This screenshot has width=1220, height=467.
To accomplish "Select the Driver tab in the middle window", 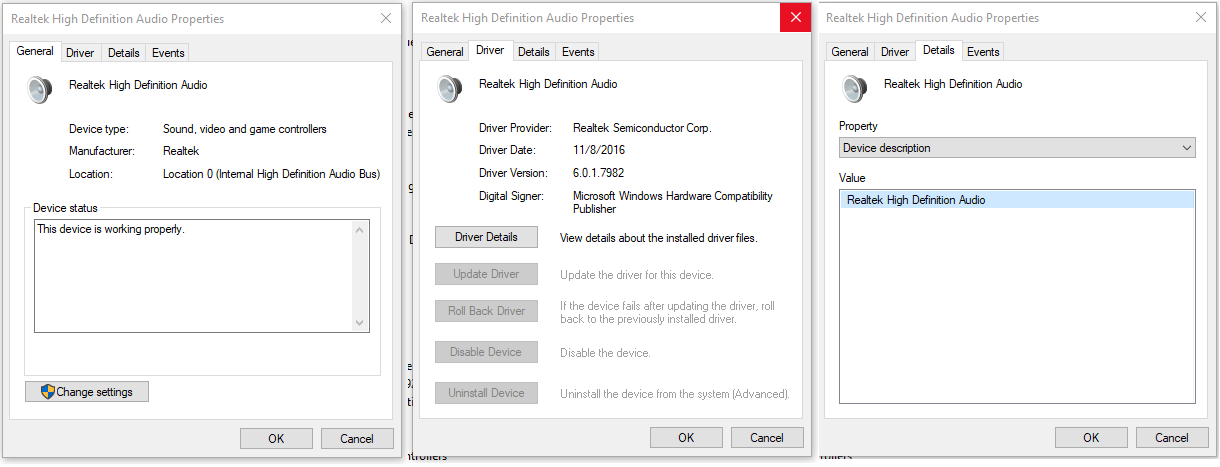I will click(x=490, y=50).
